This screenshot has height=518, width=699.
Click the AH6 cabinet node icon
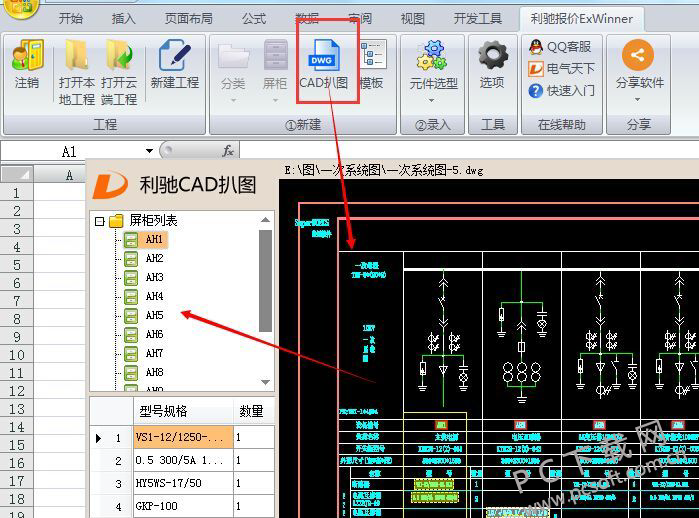click(x=131, y=335)
